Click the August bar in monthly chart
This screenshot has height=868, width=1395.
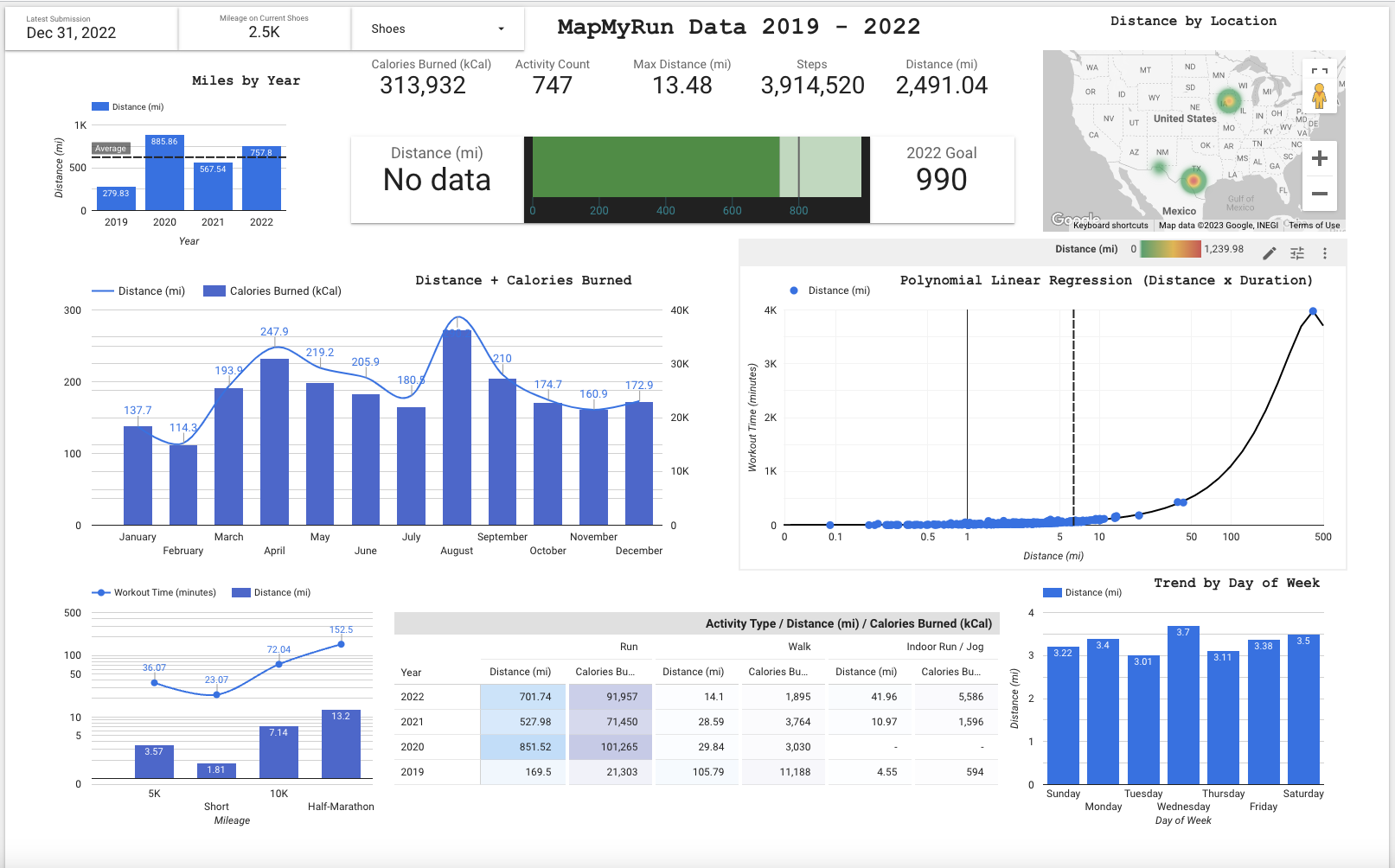457,427
